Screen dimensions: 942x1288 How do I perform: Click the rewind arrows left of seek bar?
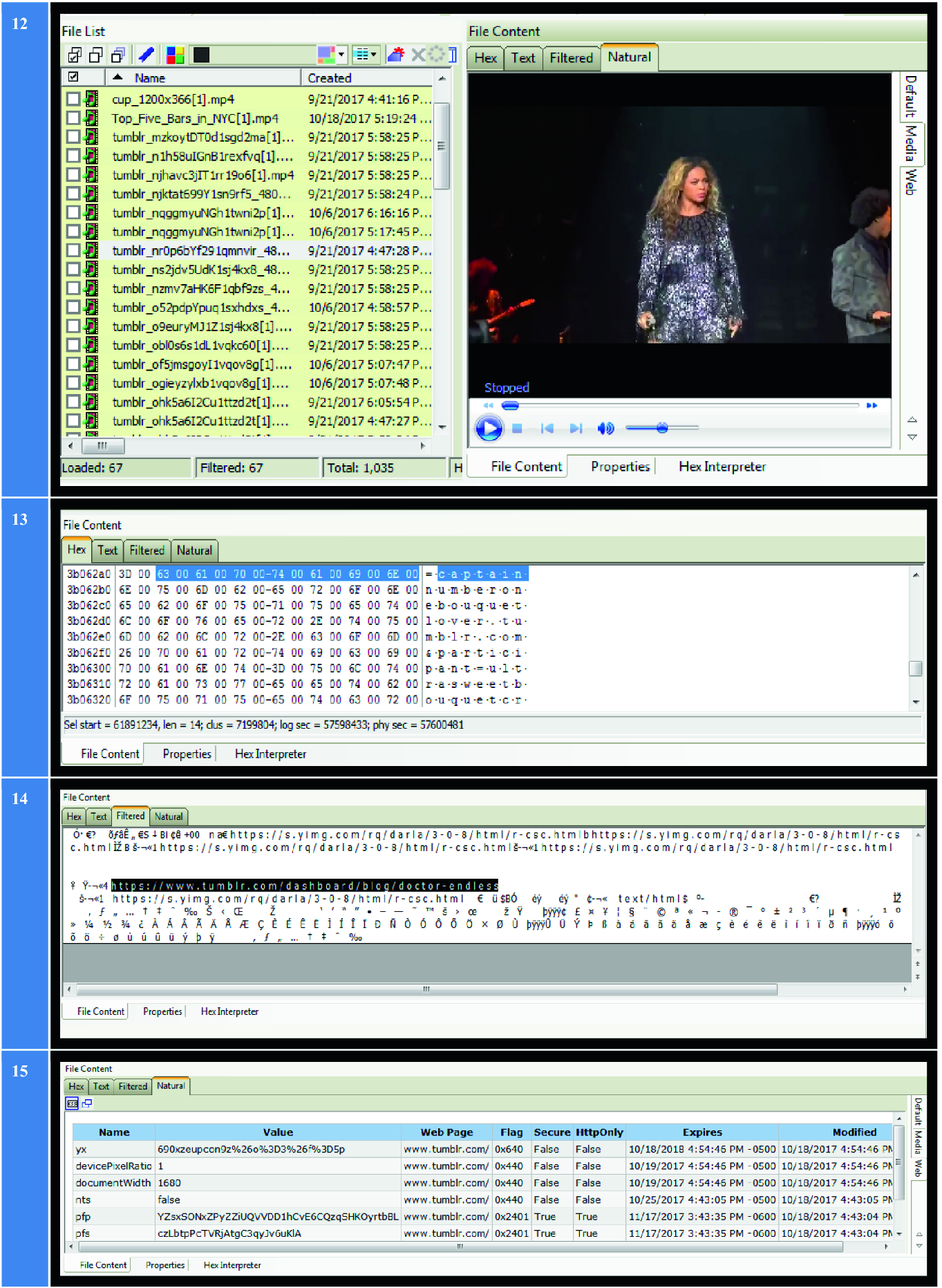(x=489, y=406)
